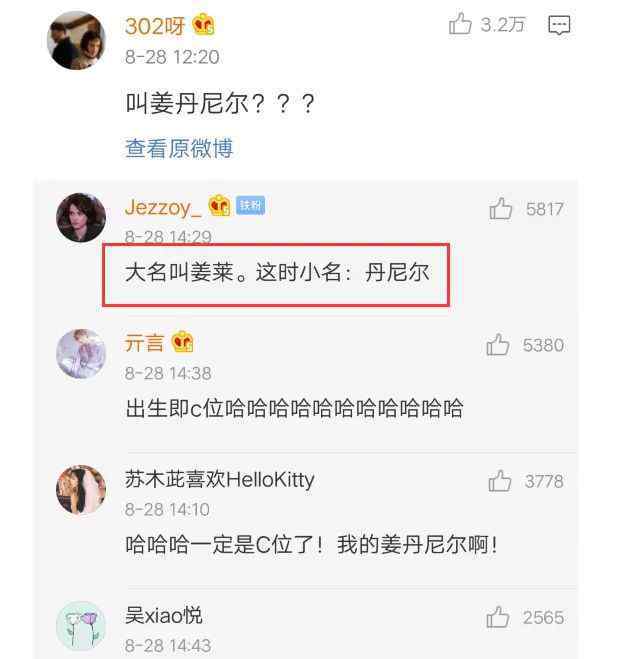Like the comment by 302呀
Viewport: 643px width, 659px height.
(x=461, y=24)
